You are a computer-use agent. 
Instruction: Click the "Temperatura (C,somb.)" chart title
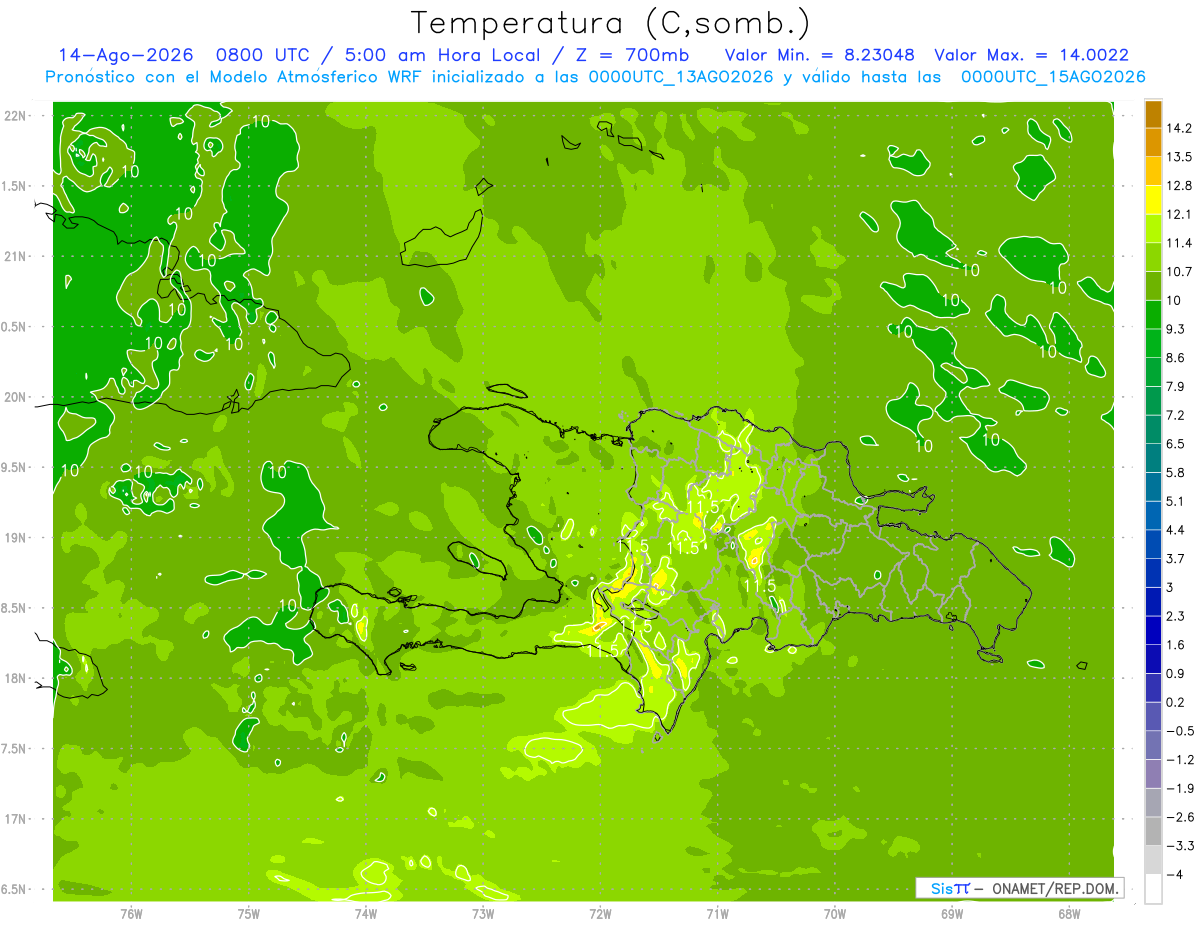pos(611,23)
